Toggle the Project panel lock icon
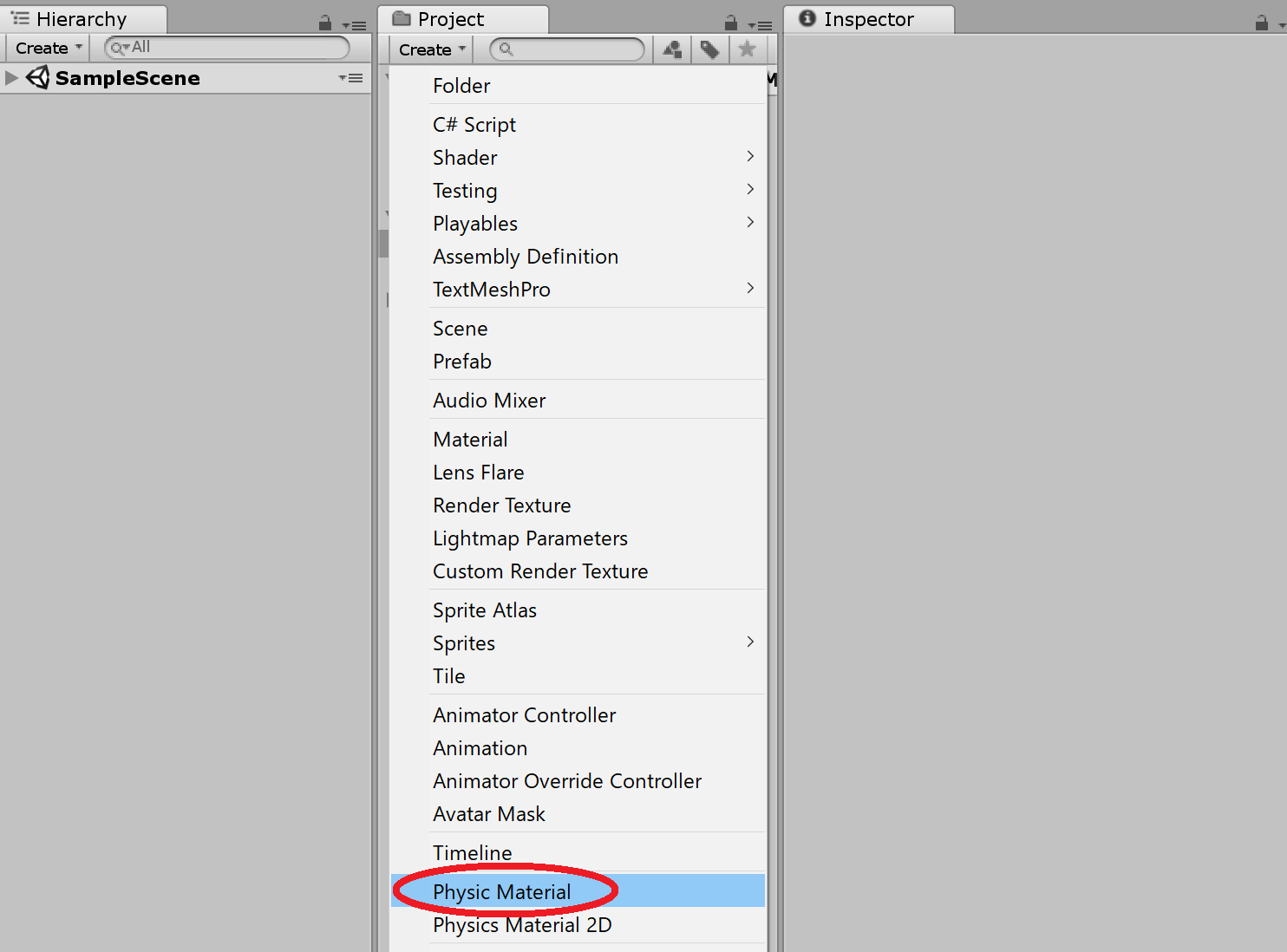 pyautogui.click(x=731, y=23)
